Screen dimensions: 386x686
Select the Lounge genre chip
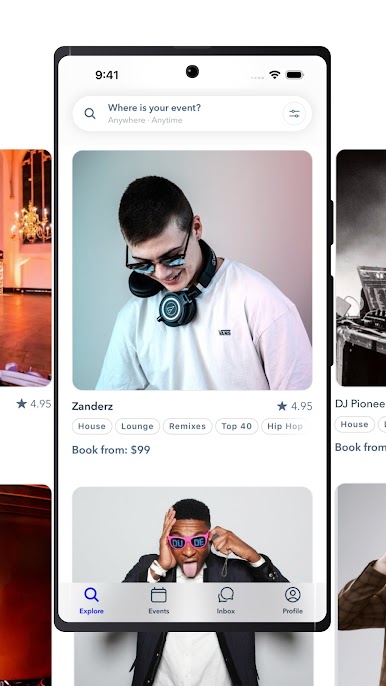pyautogui.click(x=137, y=426)
